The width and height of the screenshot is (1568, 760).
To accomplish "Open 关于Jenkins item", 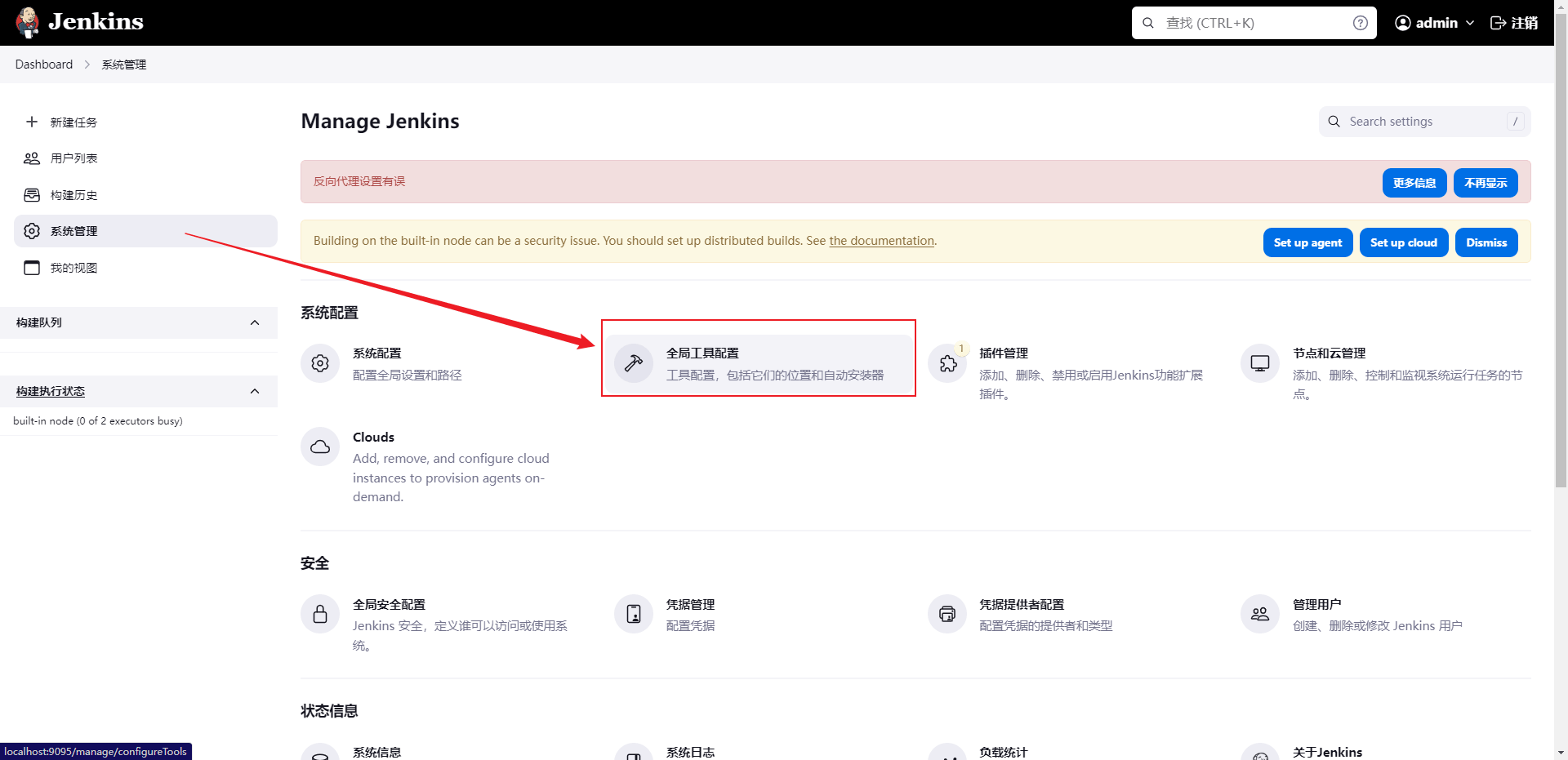I will point(1327,752).
